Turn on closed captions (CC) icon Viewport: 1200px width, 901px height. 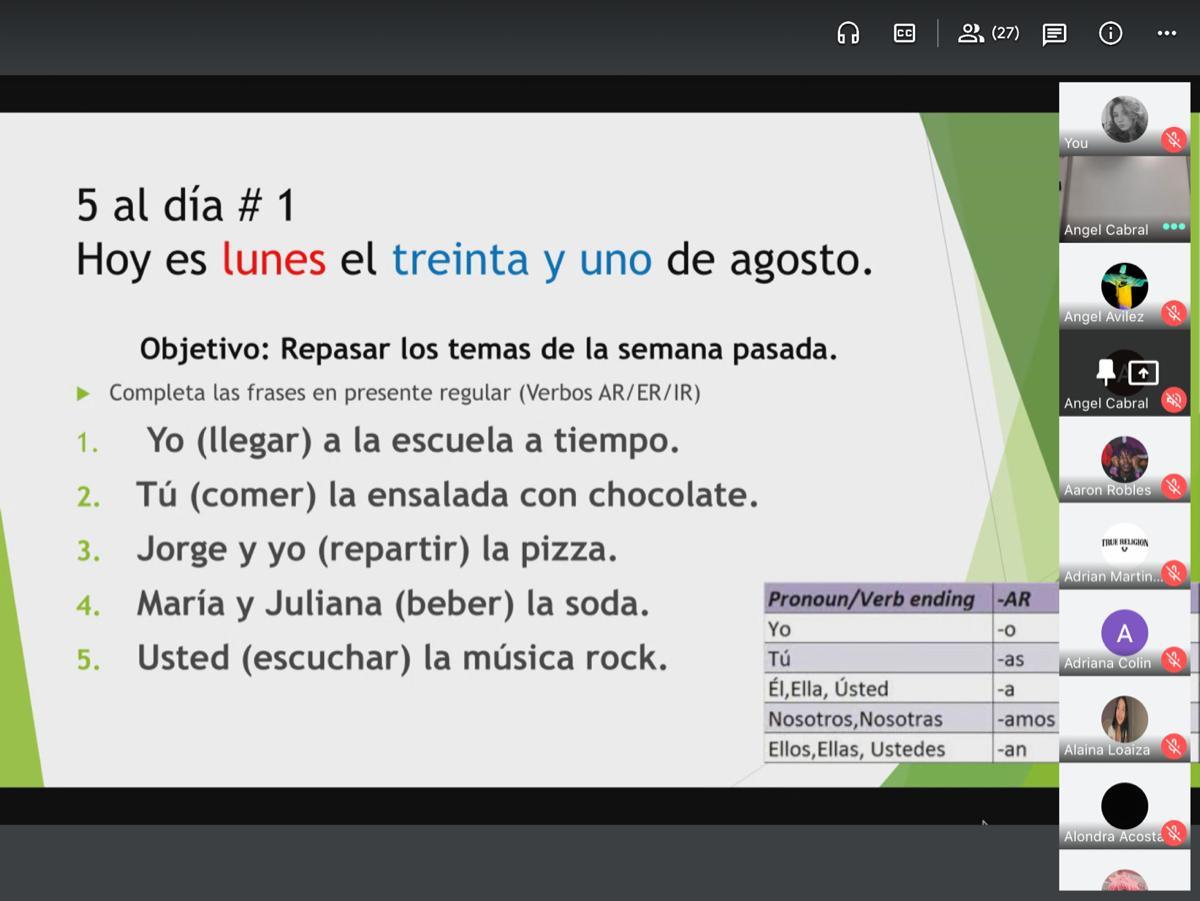(904, 33)
